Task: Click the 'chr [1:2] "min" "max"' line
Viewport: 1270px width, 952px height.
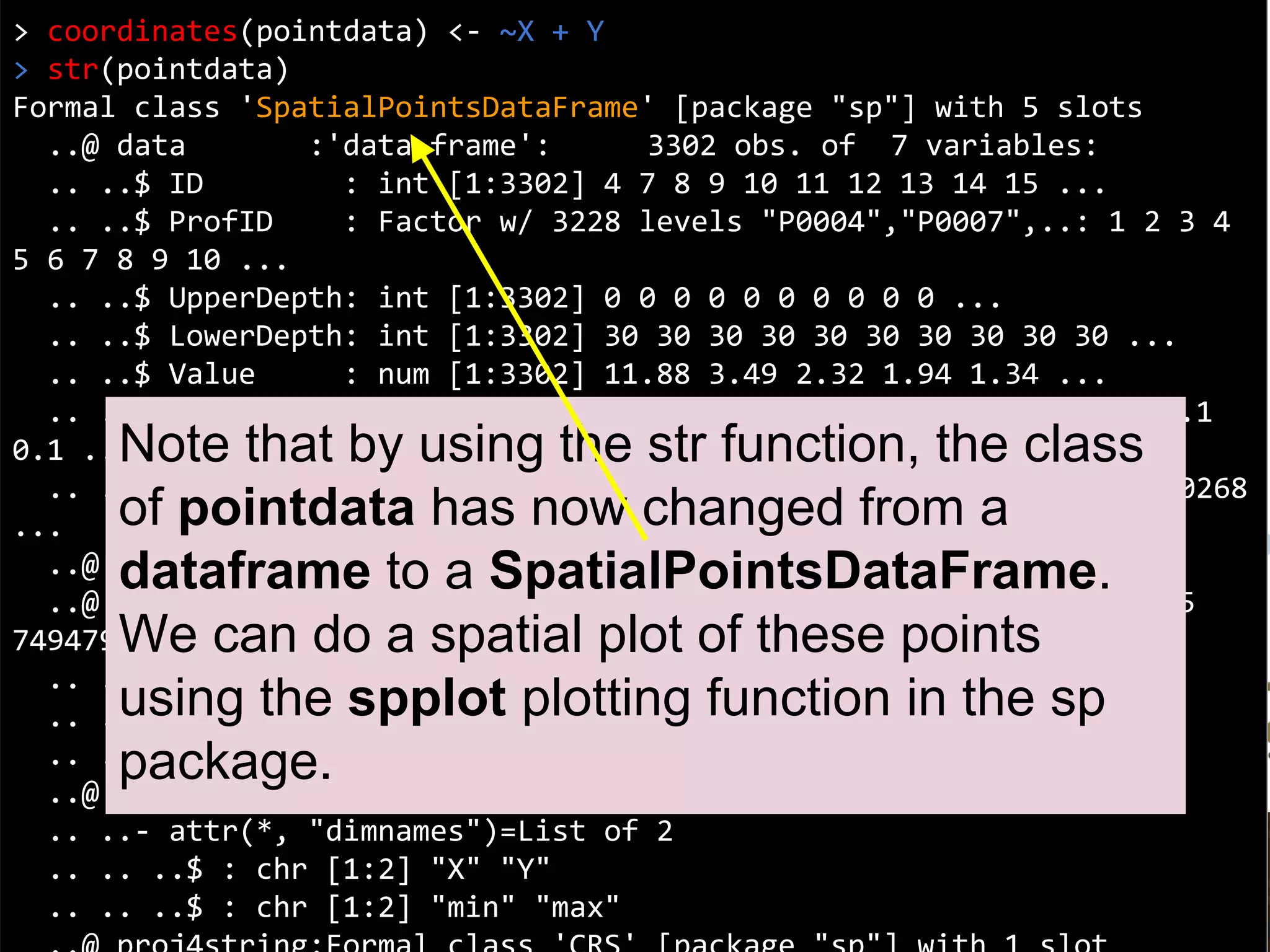Action: 335,908
